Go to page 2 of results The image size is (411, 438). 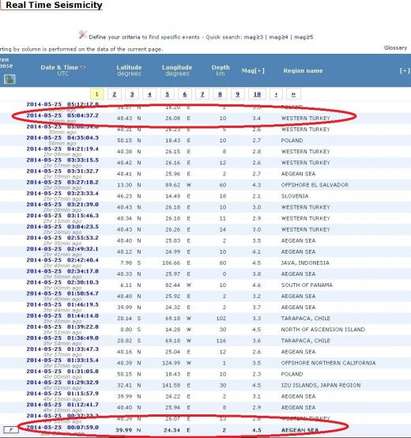pyautogui.click(x=114, y=94)
